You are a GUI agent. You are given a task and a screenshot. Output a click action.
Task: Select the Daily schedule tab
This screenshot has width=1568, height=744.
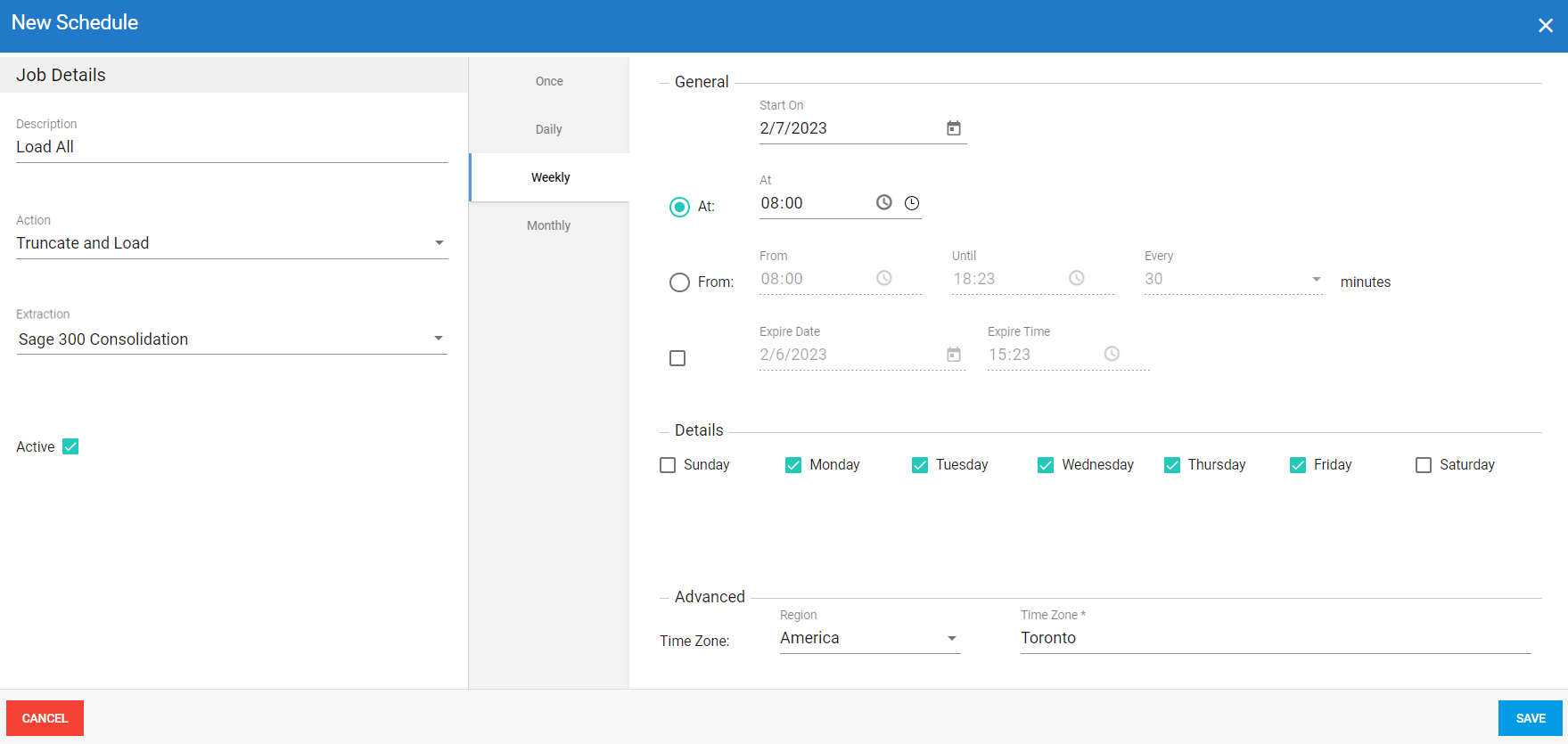click(548, 129)
